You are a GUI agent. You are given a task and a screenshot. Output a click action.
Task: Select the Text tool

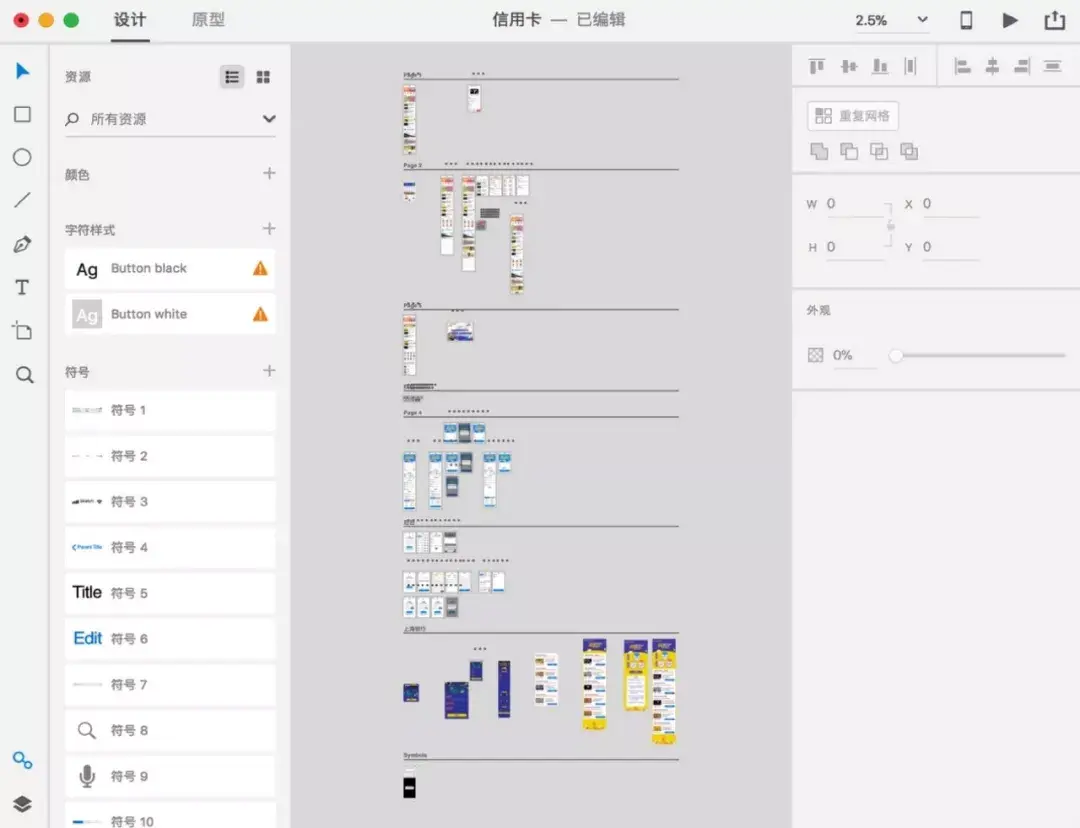(x=22, y=287)
